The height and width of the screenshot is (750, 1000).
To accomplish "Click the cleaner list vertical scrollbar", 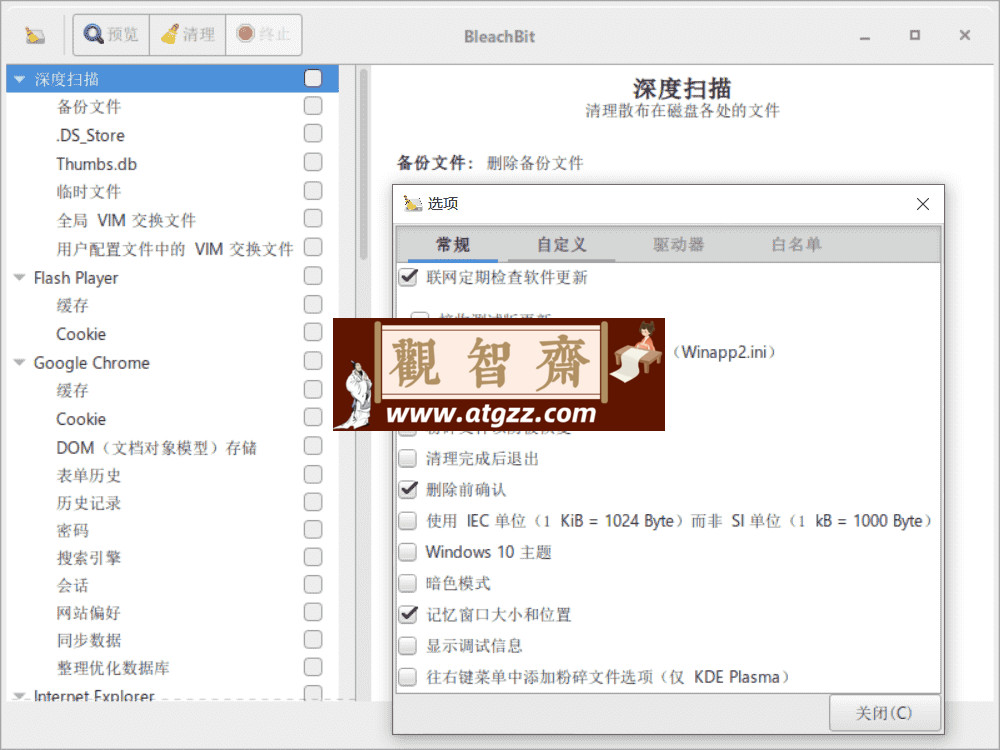I will (x=364, y=165).
